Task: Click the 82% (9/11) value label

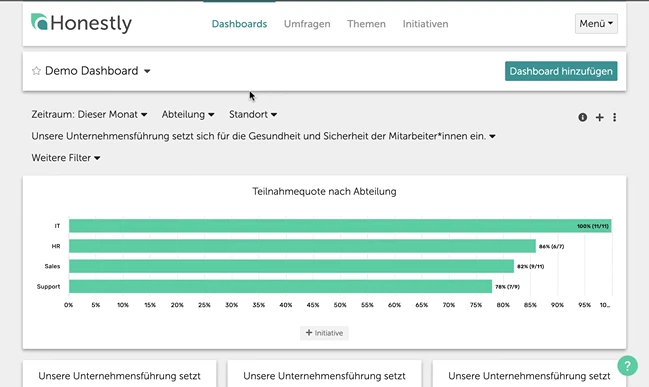Action: (x=531, y=267)
